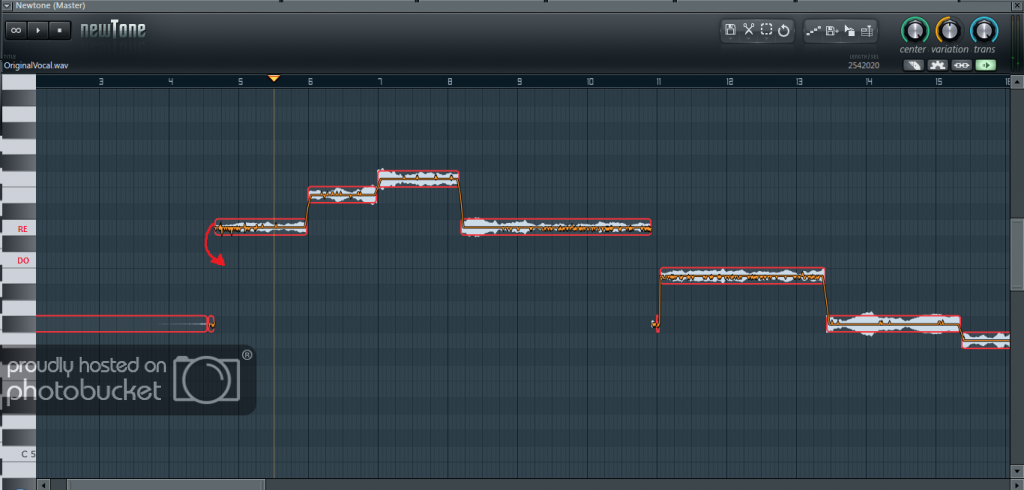Select the long note spanning bars 8 to 11
The image size is (1024, 490).
pos(556,227)
